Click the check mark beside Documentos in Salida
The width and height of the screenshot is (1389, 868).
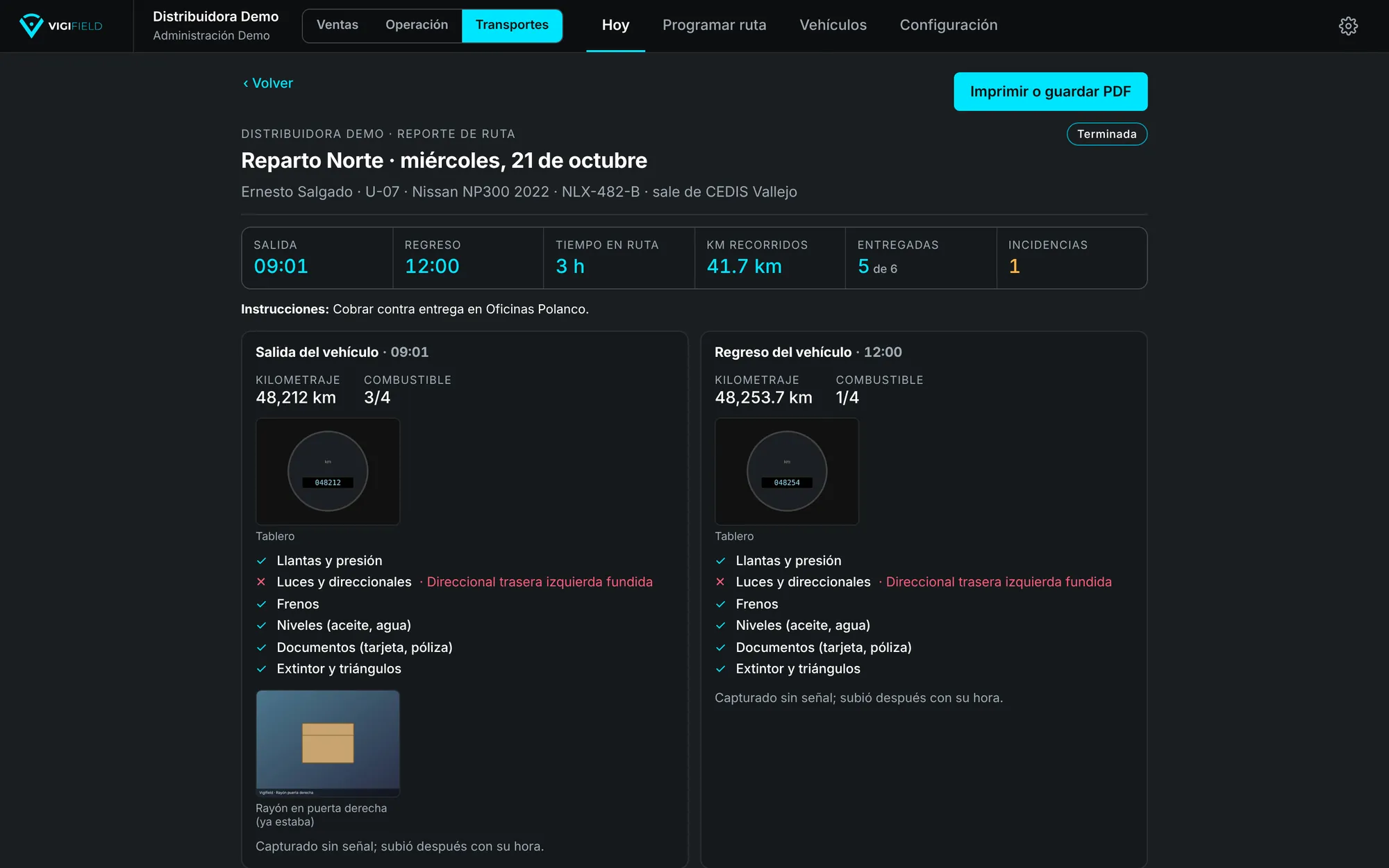pos(261,648)
